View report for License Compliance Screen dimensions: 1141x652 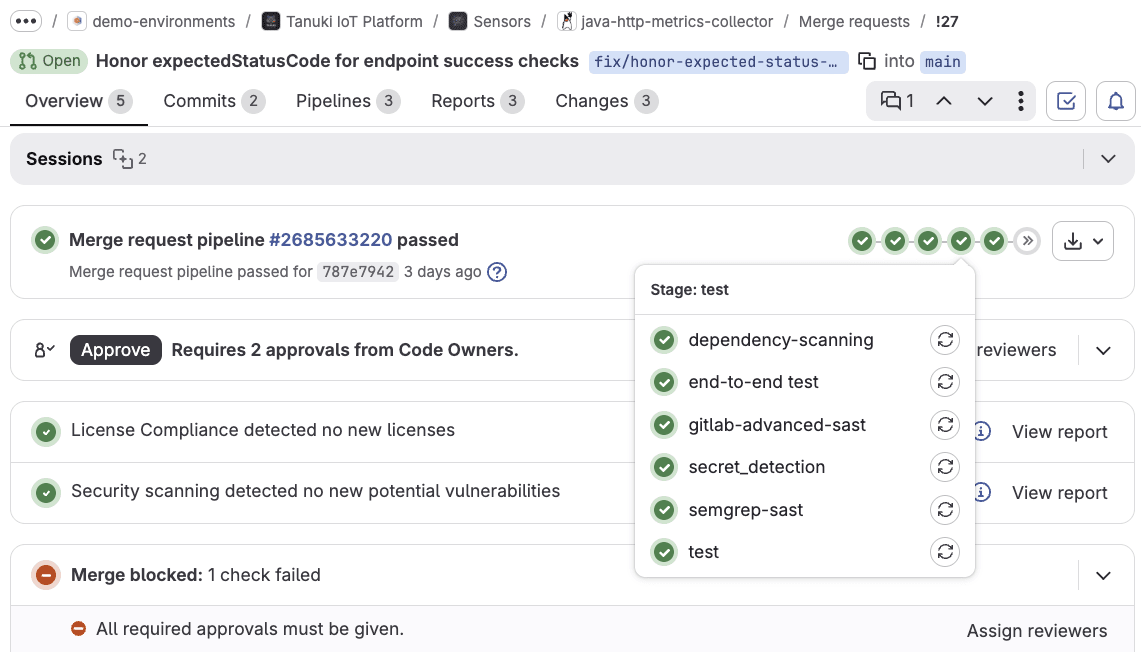pos(1060,432)
